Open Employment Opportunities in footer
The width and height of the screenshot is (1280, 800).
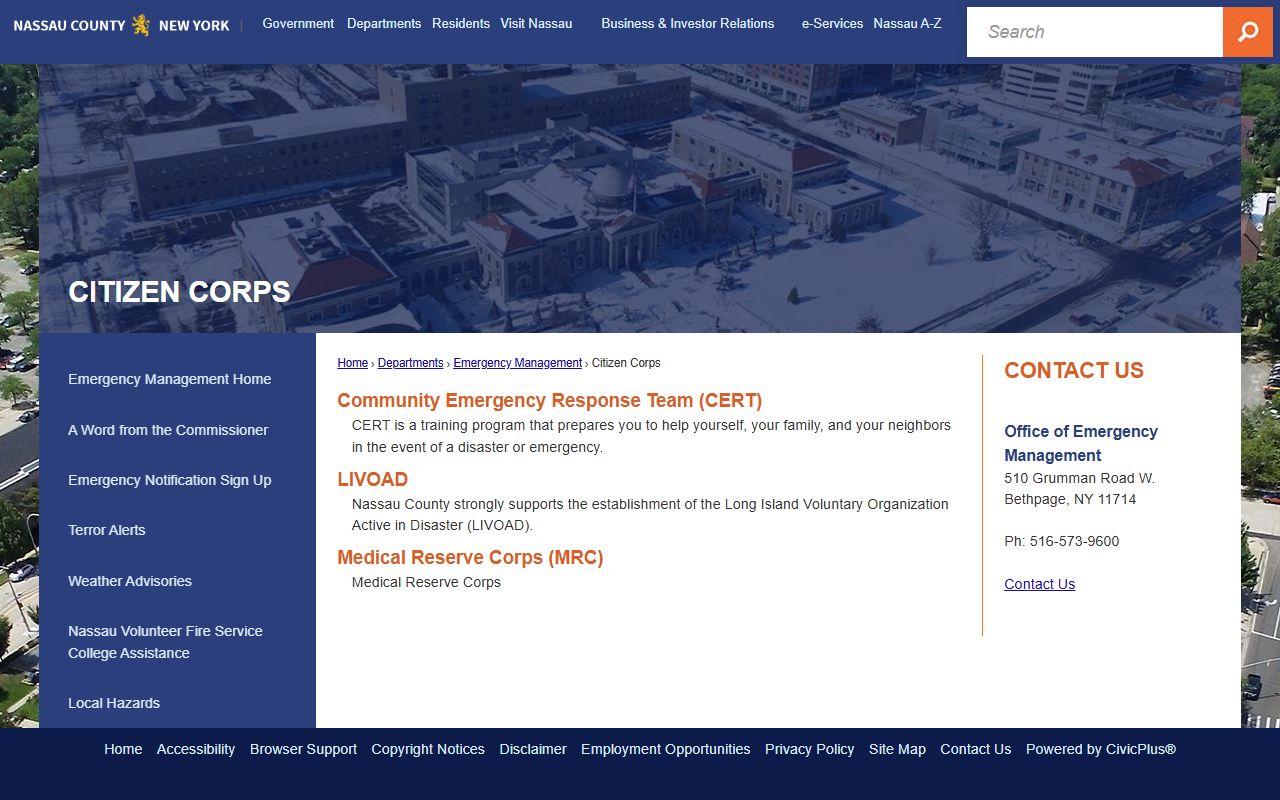[x=665, y=749]
